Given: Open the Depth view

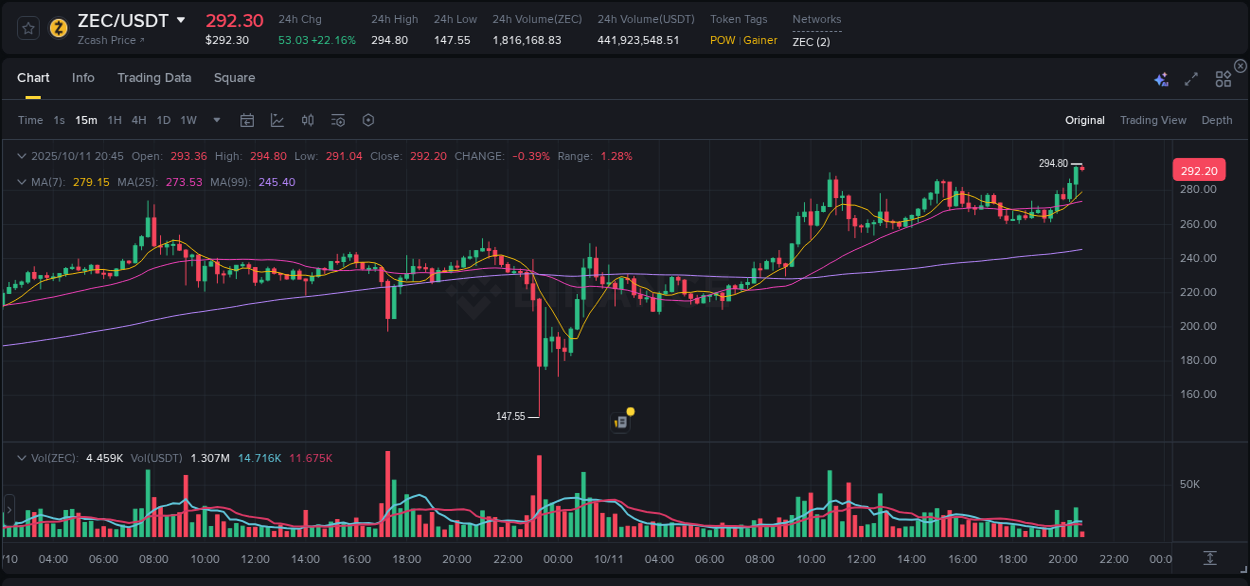Looking at the screenshot, I should click(x=1216, y=119).
